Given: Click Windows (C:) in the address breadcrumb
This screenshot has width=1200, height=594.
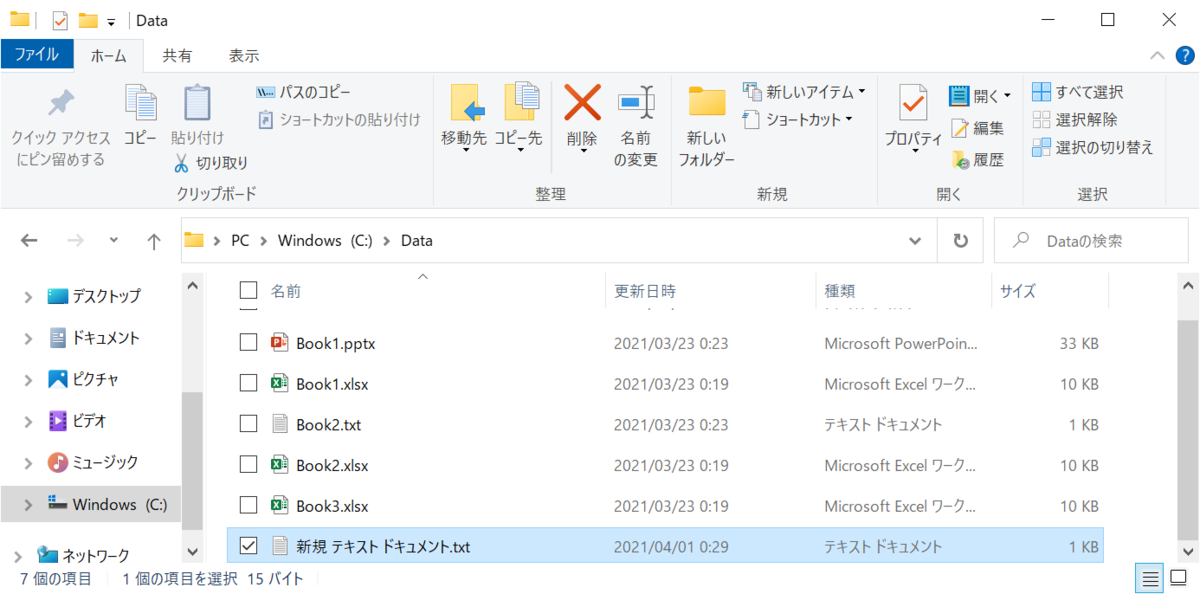Looking at the screenshot, I should (x=325, y=241).
